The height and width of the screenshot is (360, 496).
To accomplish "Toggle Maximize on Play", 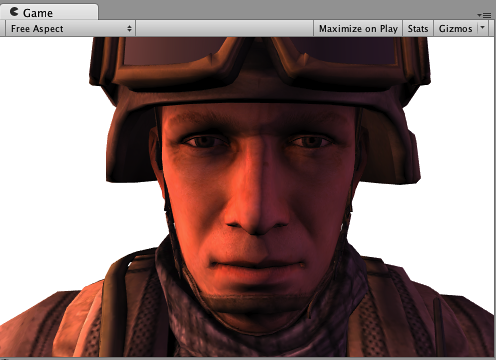I will tap(358, 29).
